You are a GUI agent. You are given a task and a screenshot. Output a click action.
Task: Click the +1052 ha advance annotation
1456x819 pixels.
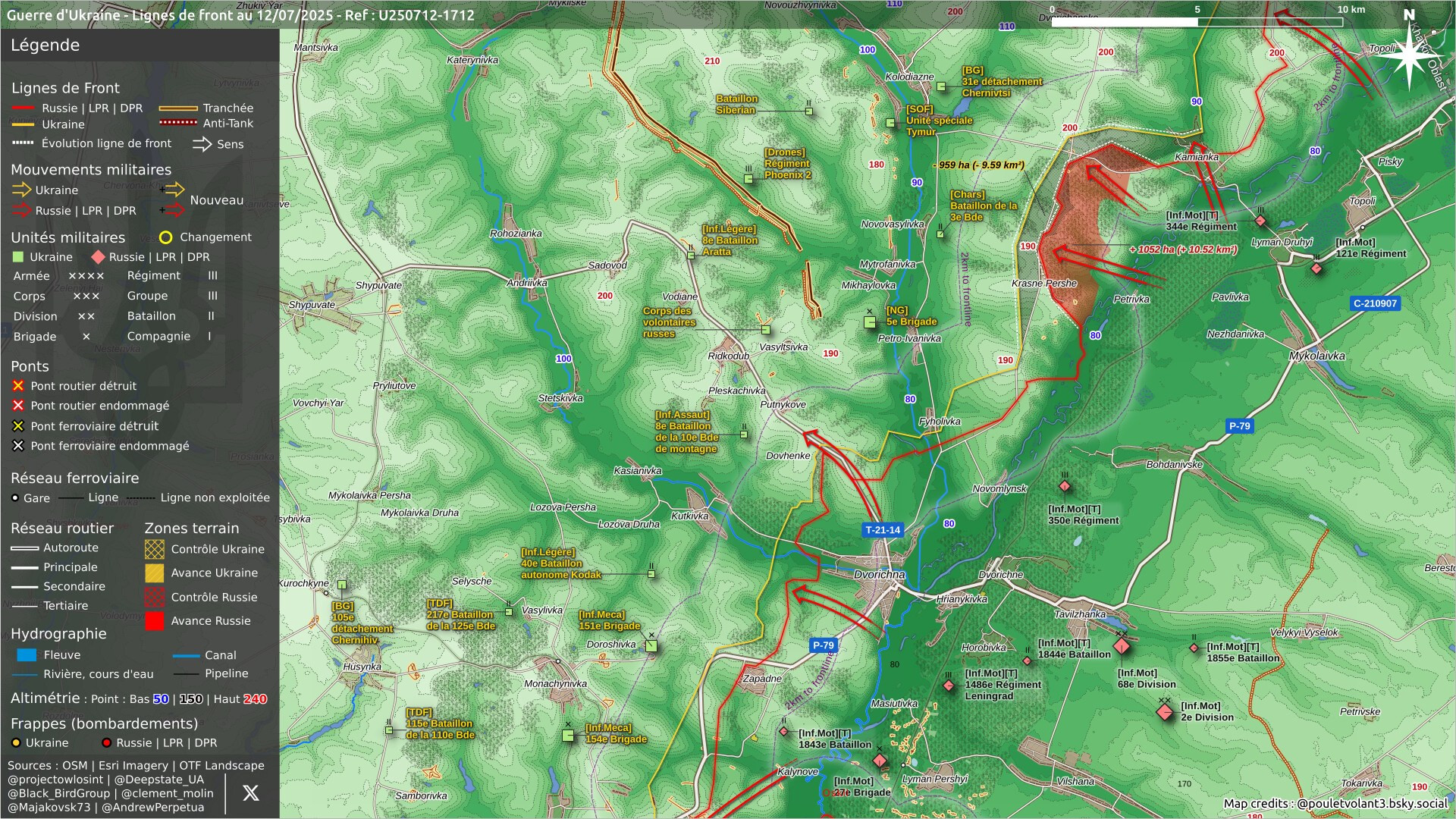tap(1183, 249)
